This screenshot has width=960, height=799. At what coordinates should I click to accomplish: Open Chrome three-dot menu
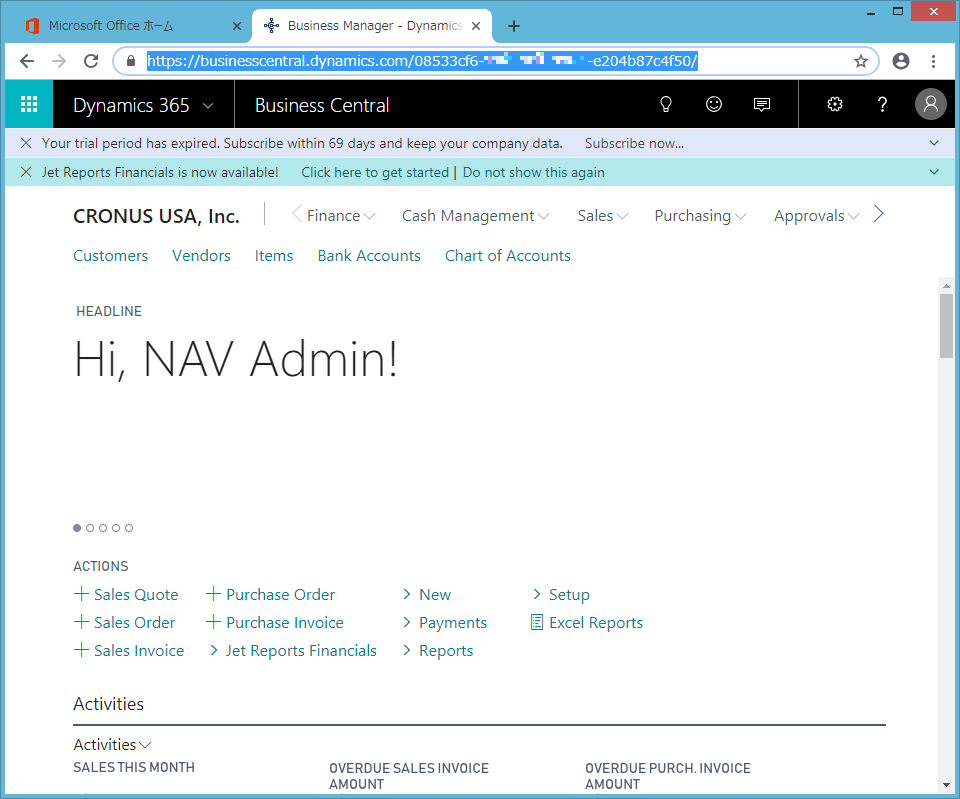click(x=933, y=61)
